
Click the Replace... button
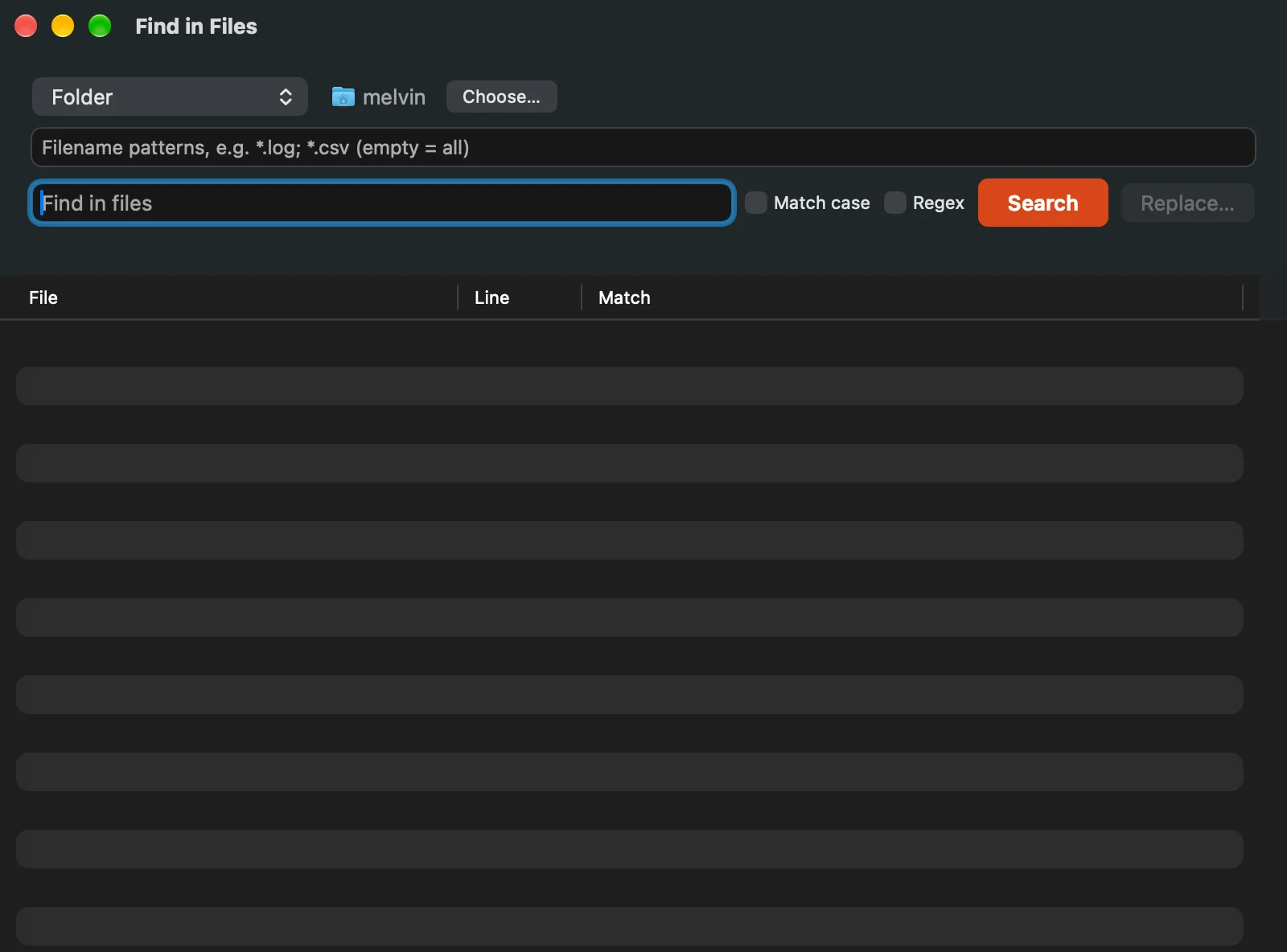coord(1187,203)
